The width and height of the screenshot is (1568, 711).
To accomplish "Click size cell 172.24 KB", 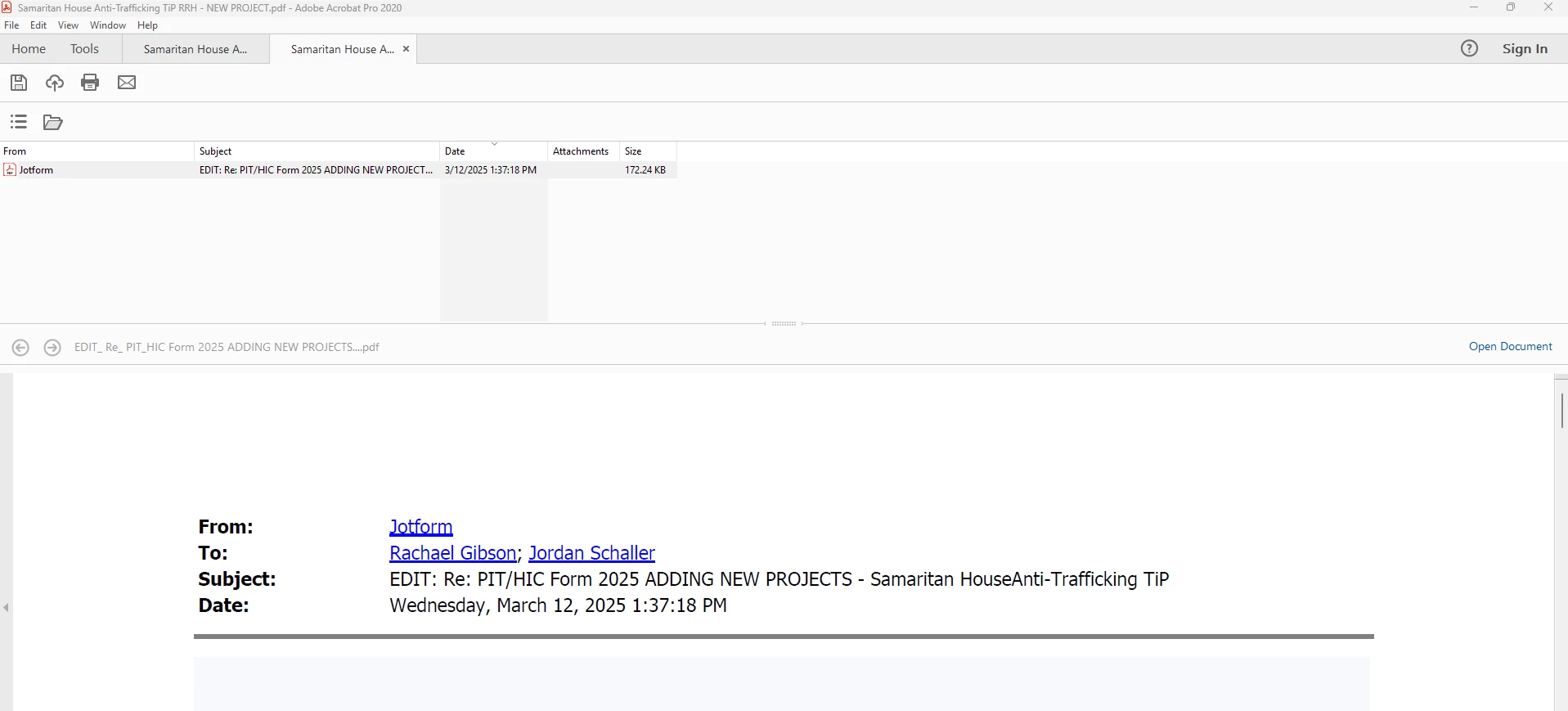I will pos(645,170).
